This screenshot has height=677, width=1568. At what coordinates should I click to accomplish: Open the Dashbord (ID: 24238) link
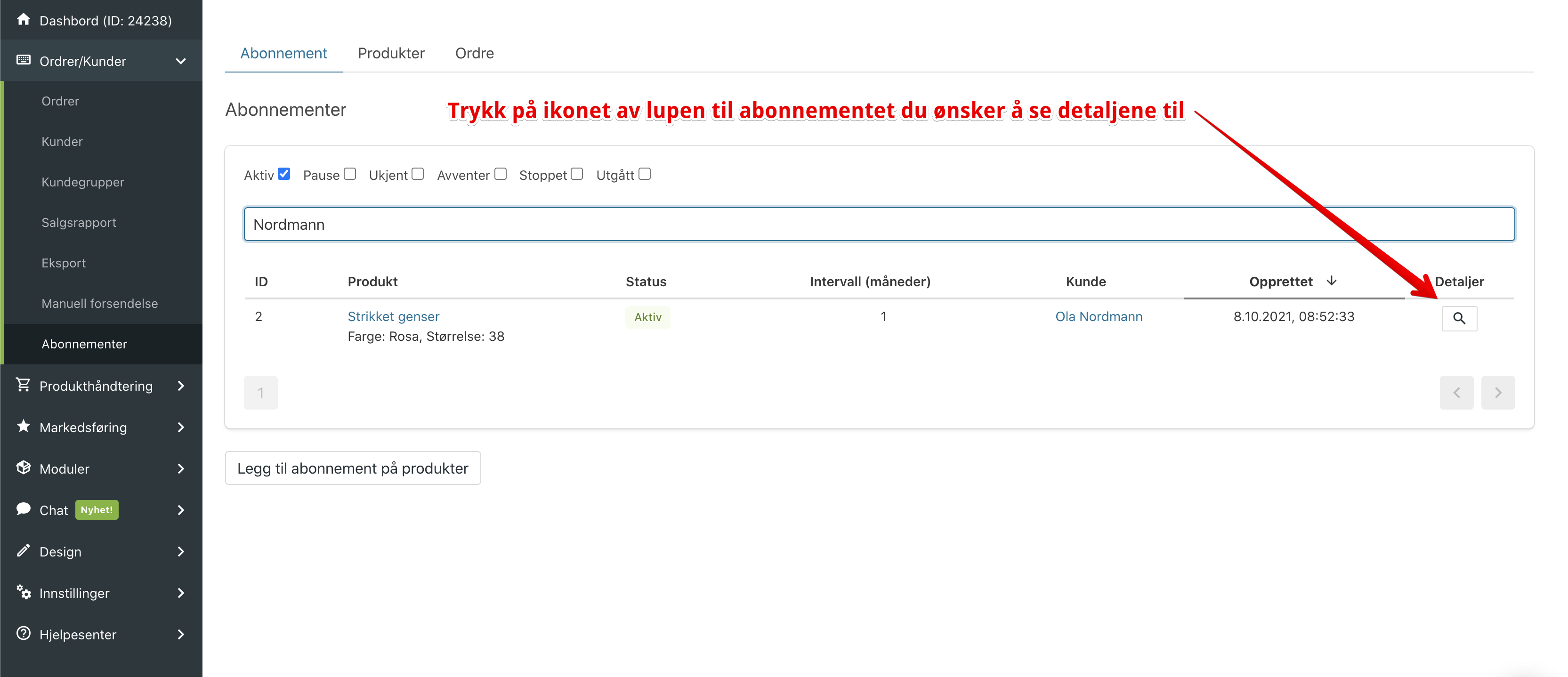coord(105,21)
